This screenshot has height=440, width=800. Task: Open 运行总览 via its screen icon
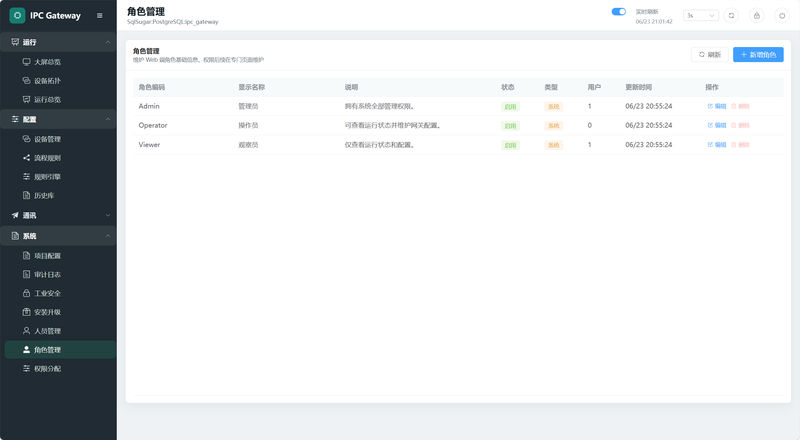click(x=27, y=100)
